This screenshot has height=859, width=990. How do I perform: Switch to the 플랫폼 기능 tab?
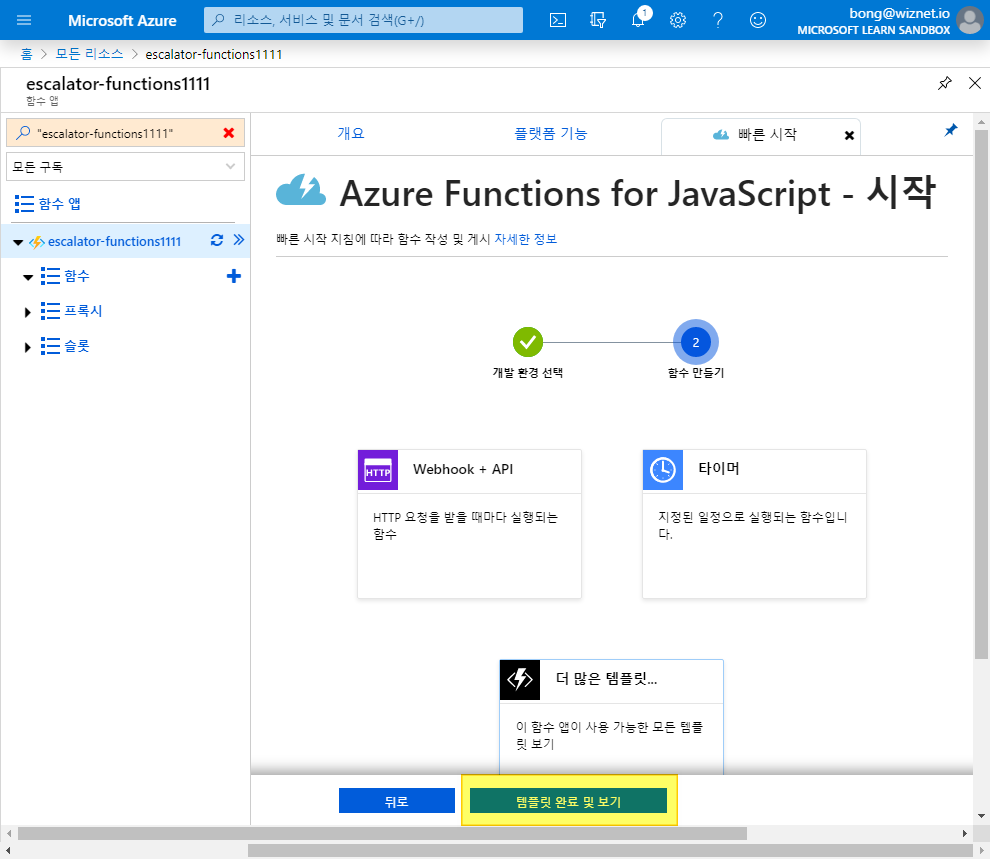click(x=551, y=133)
